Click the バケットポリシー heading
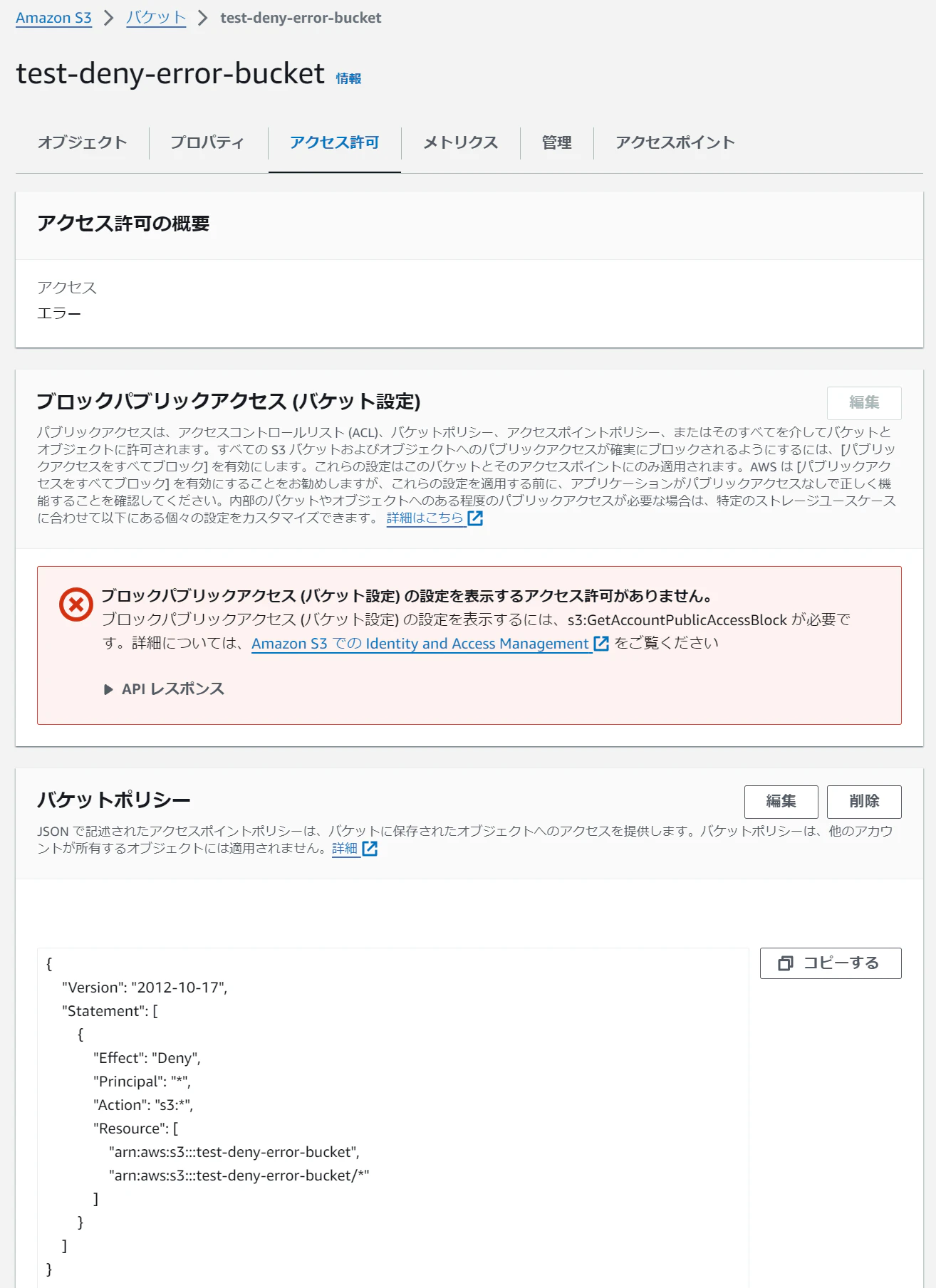Viewport: 936px width, 1288px height. point(114,800)
